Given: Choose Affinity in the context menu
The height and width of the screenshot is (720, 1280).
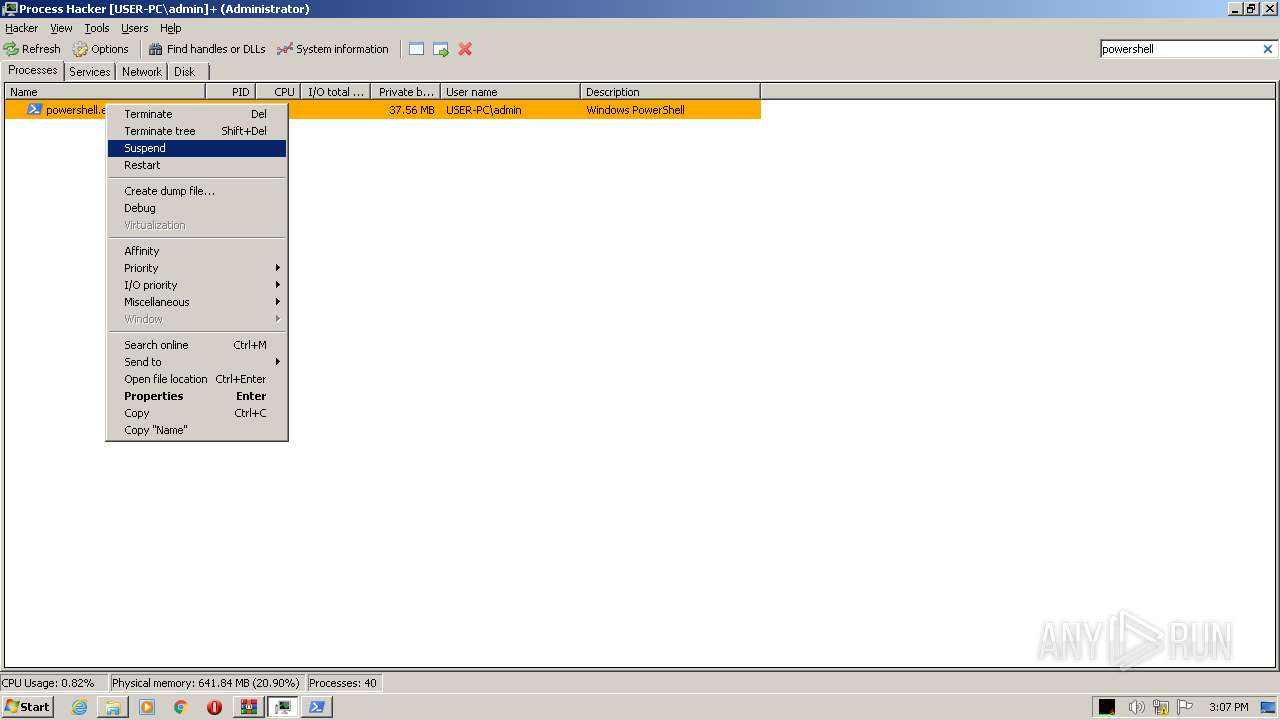Looking at the screenshot, I should 197,251.
